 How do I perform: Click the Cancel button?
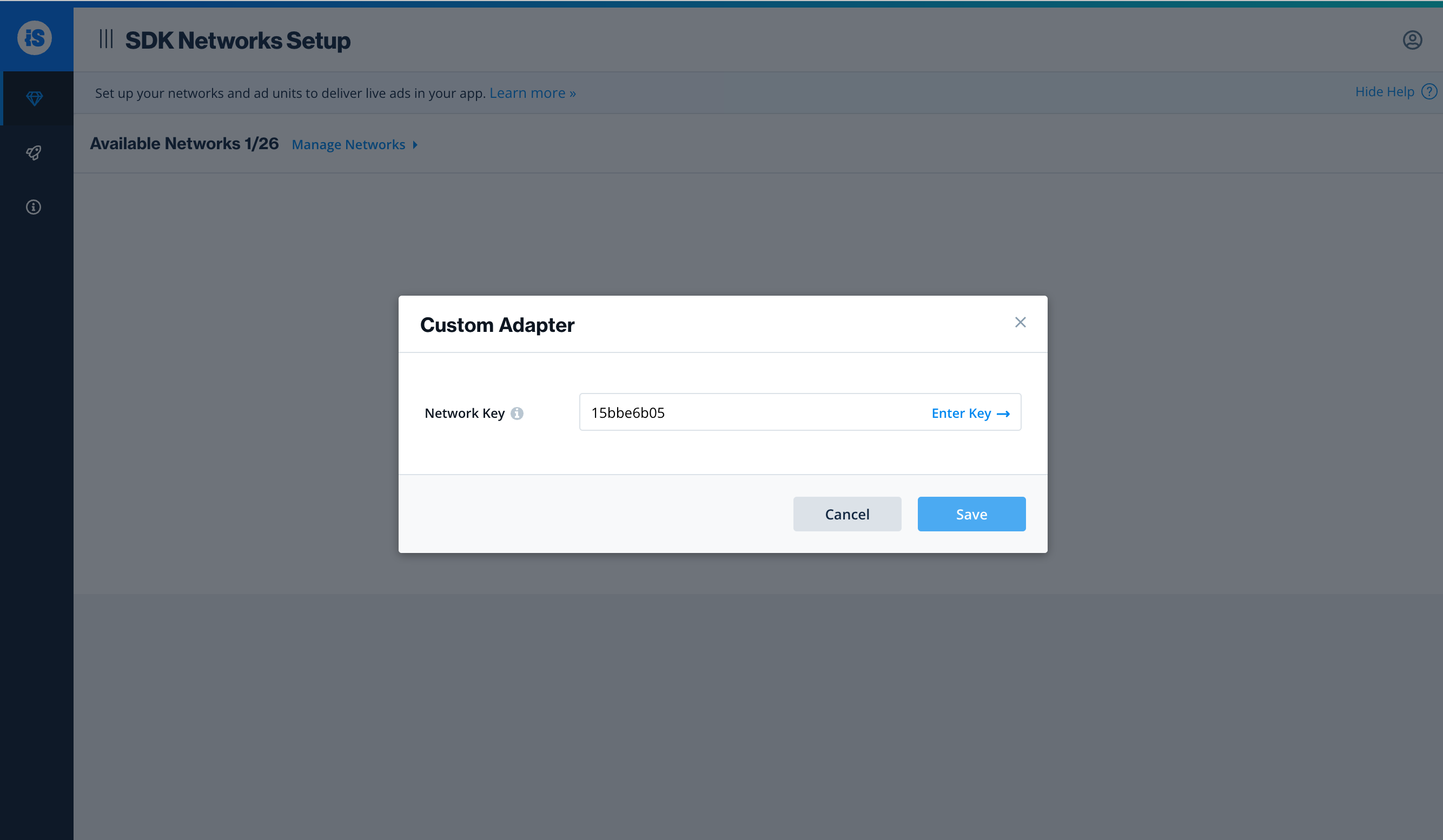tap(847, 514)
